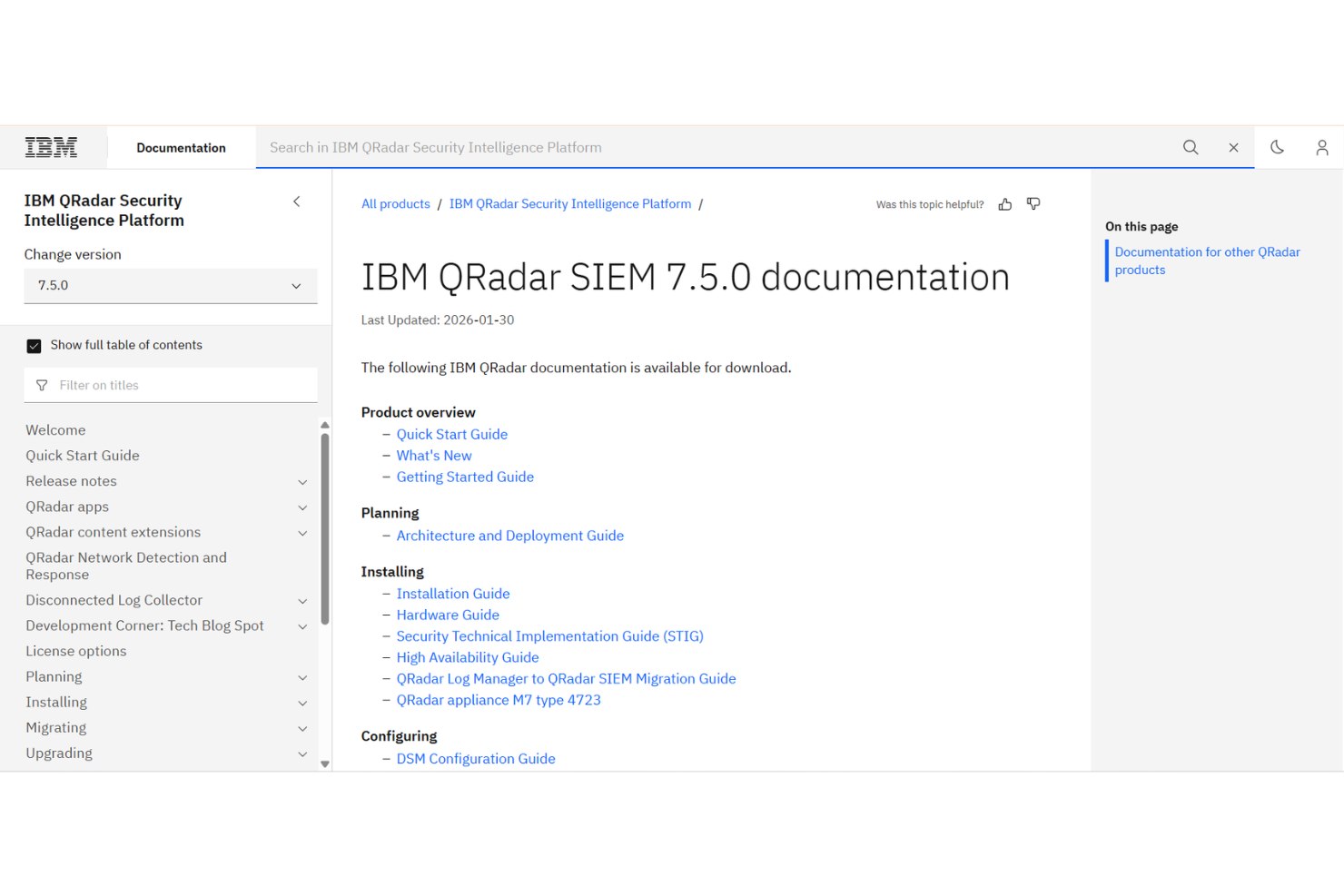The width and height of the screenshot is (1344, 896).
Task: Open the Installation Guide link
Action: 453,594
